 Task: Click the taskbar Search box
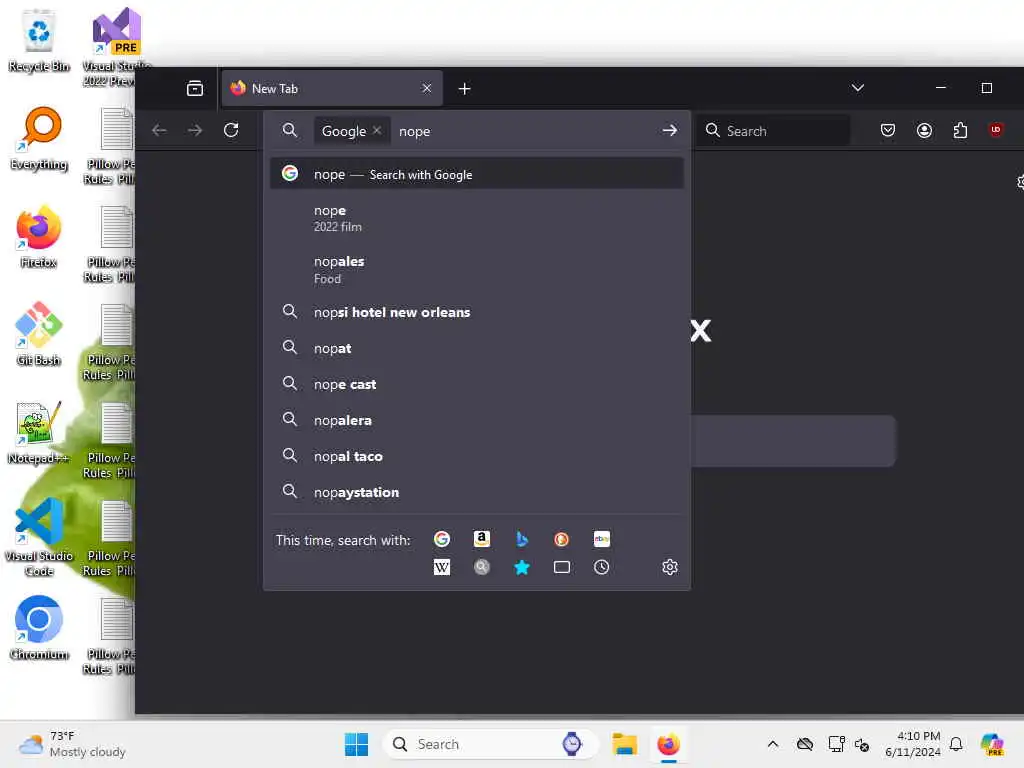[490, 744]
